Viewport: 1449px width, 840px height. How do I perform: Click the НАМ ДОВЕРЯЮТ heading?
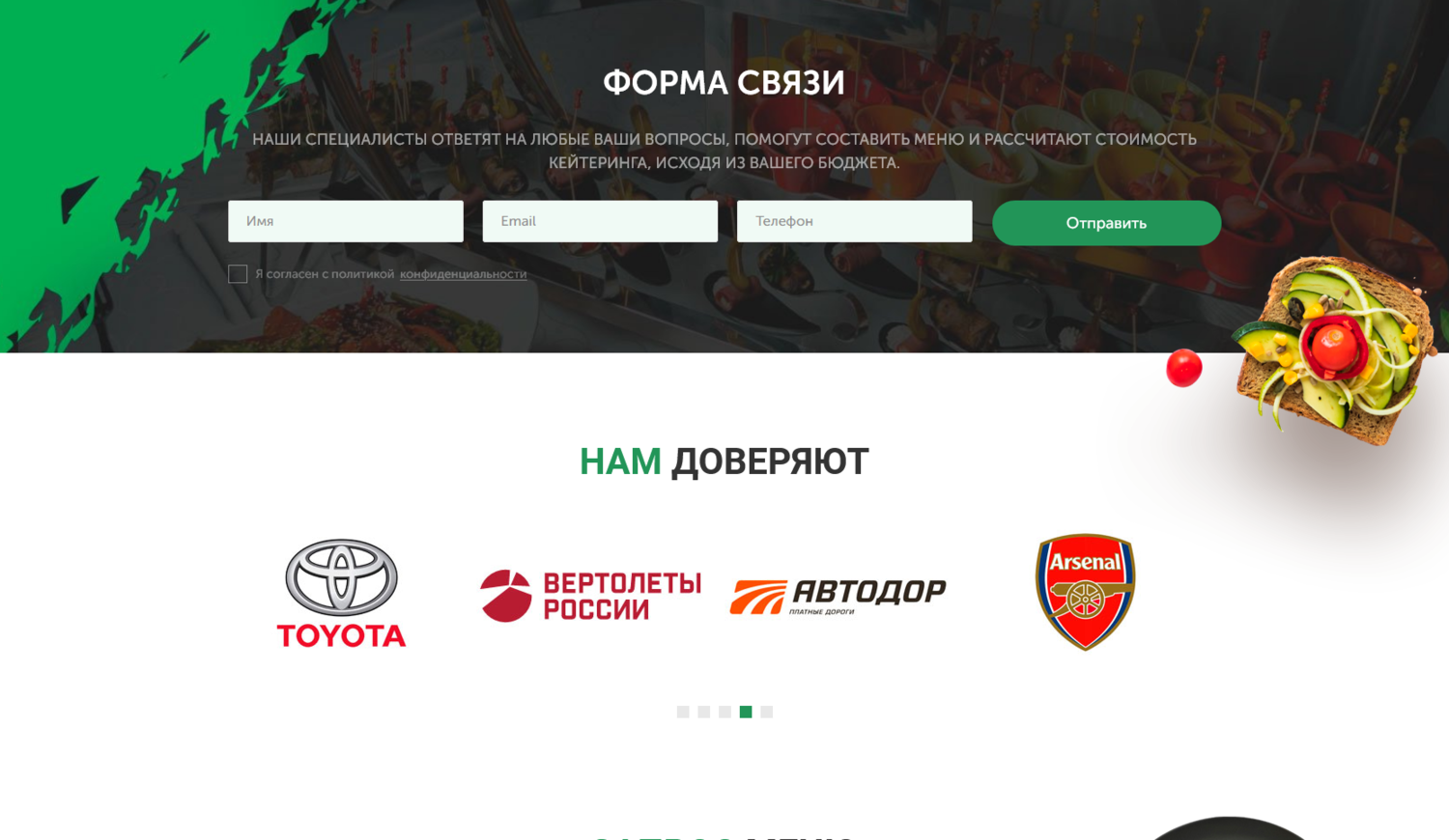[724, 462]
